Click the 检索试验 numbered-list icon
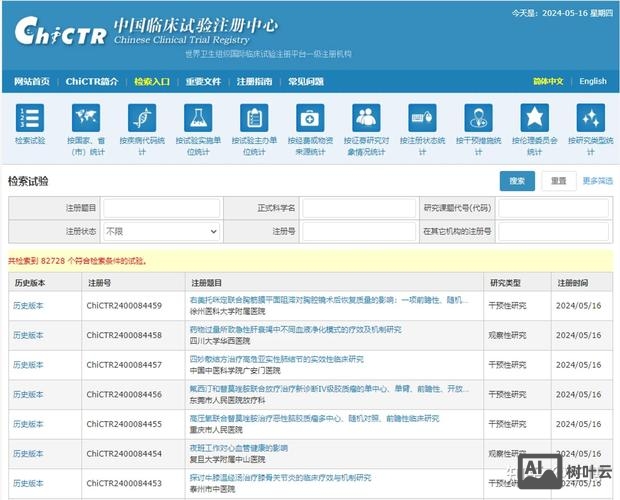The image size is (620, 500). click(x=30, y=118)
